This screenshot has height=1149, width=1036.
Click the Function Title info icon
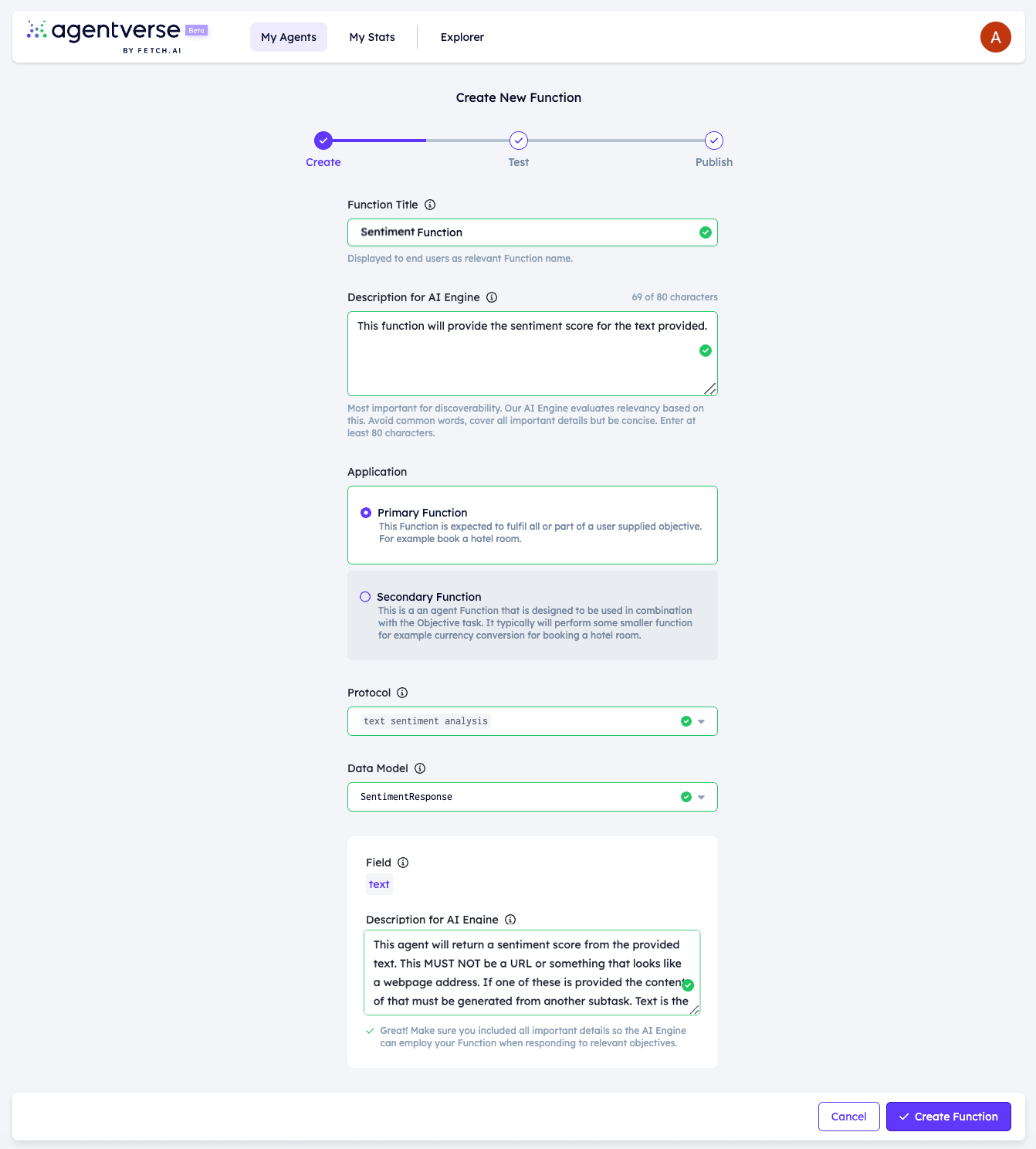pyautogui.click(x=430, y=205)
